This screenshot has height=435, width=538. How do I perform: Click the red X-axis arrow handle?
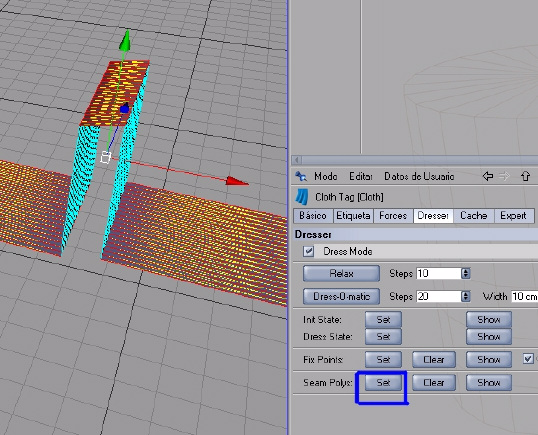point(237,181)
